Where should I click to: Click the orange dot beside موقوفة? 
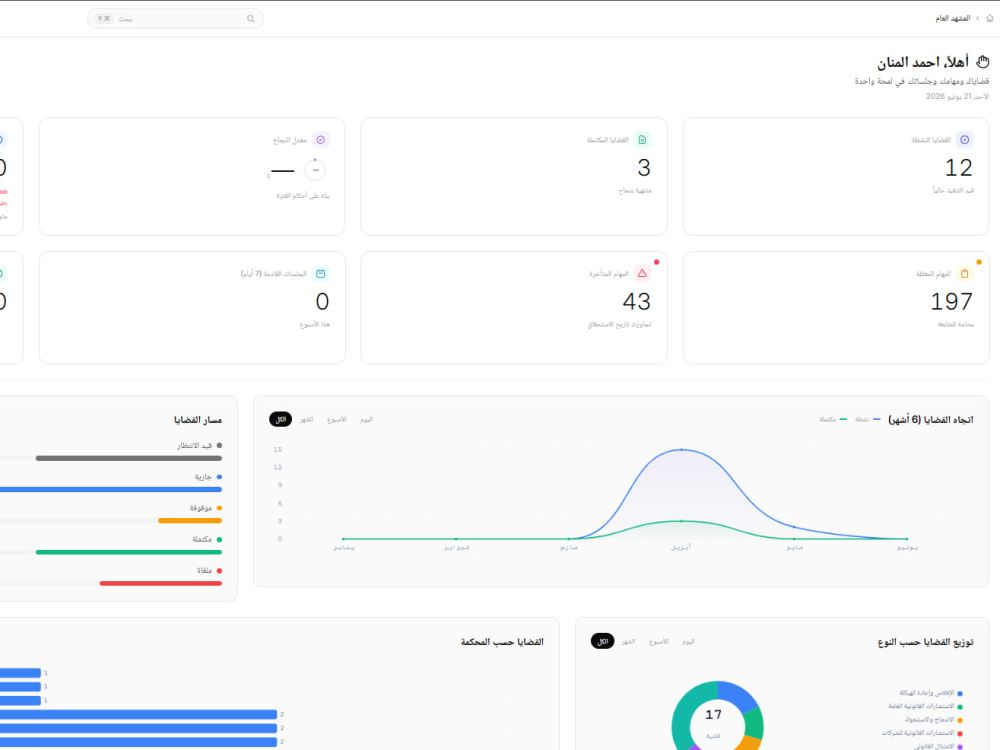[219, 508]
